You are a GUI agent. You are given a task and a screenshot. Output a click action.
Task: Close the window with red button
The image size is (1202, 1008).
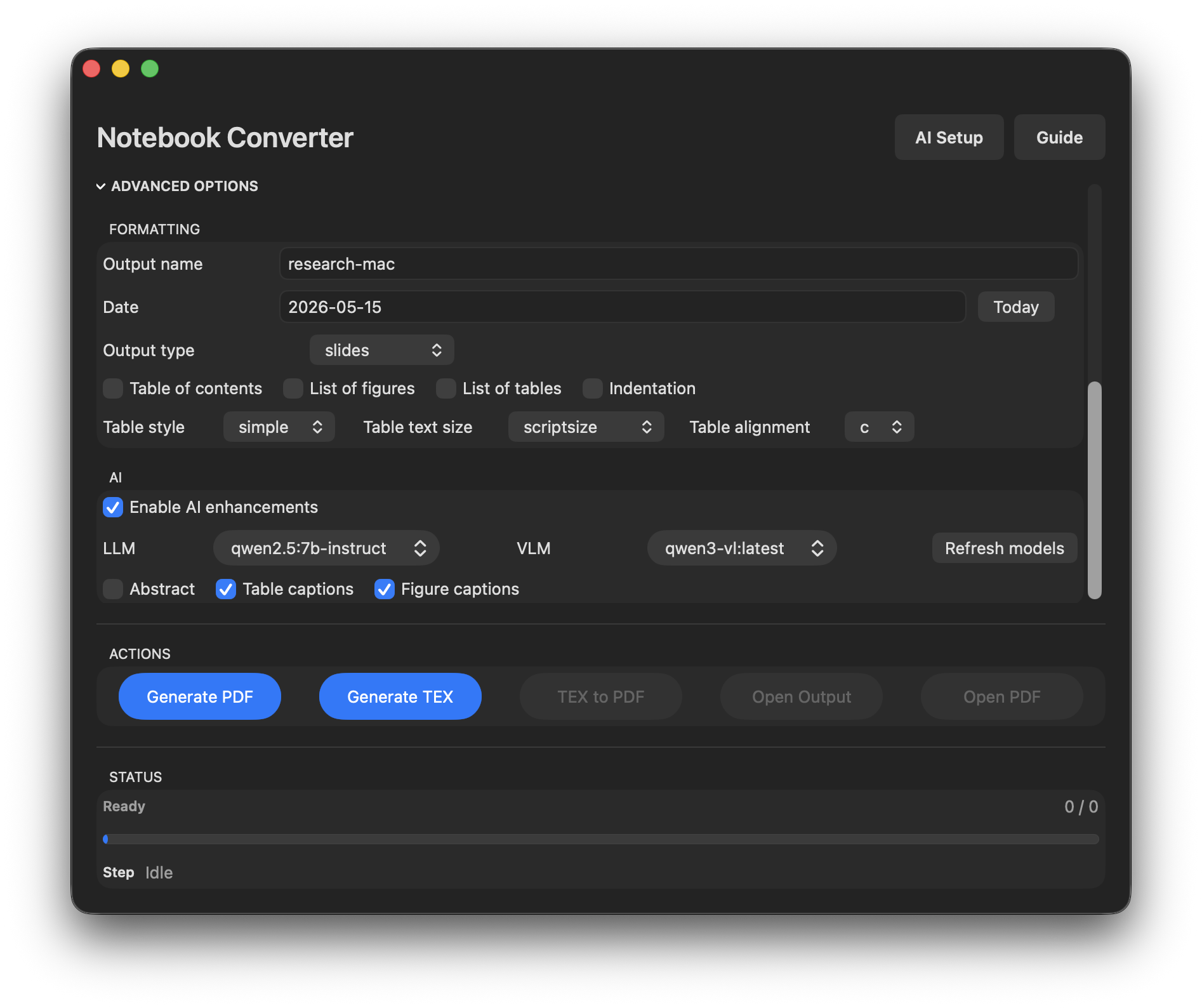(x=91, y=69)
